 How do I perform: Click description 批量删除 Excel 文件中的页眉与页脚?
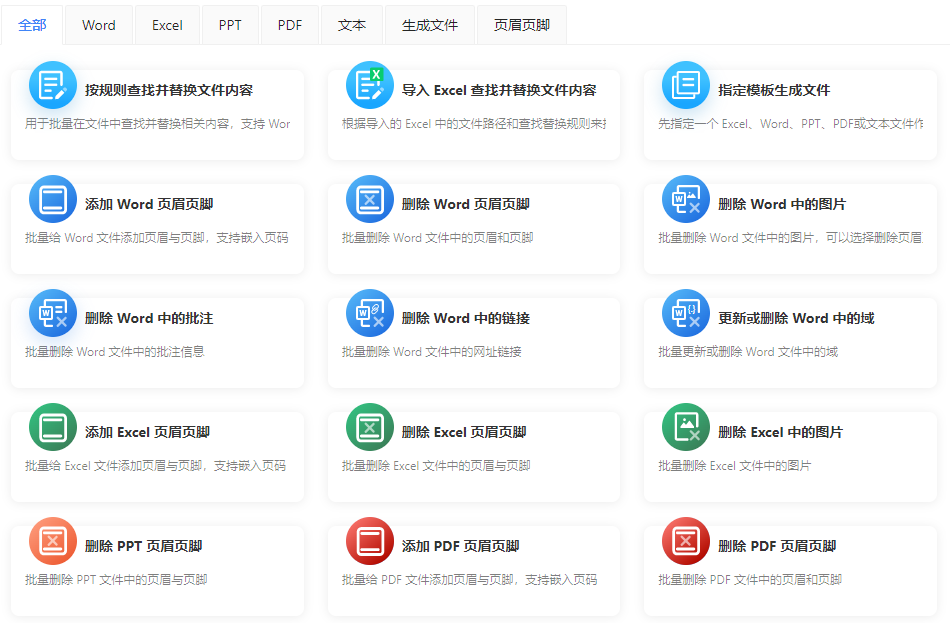coord(436,465)
